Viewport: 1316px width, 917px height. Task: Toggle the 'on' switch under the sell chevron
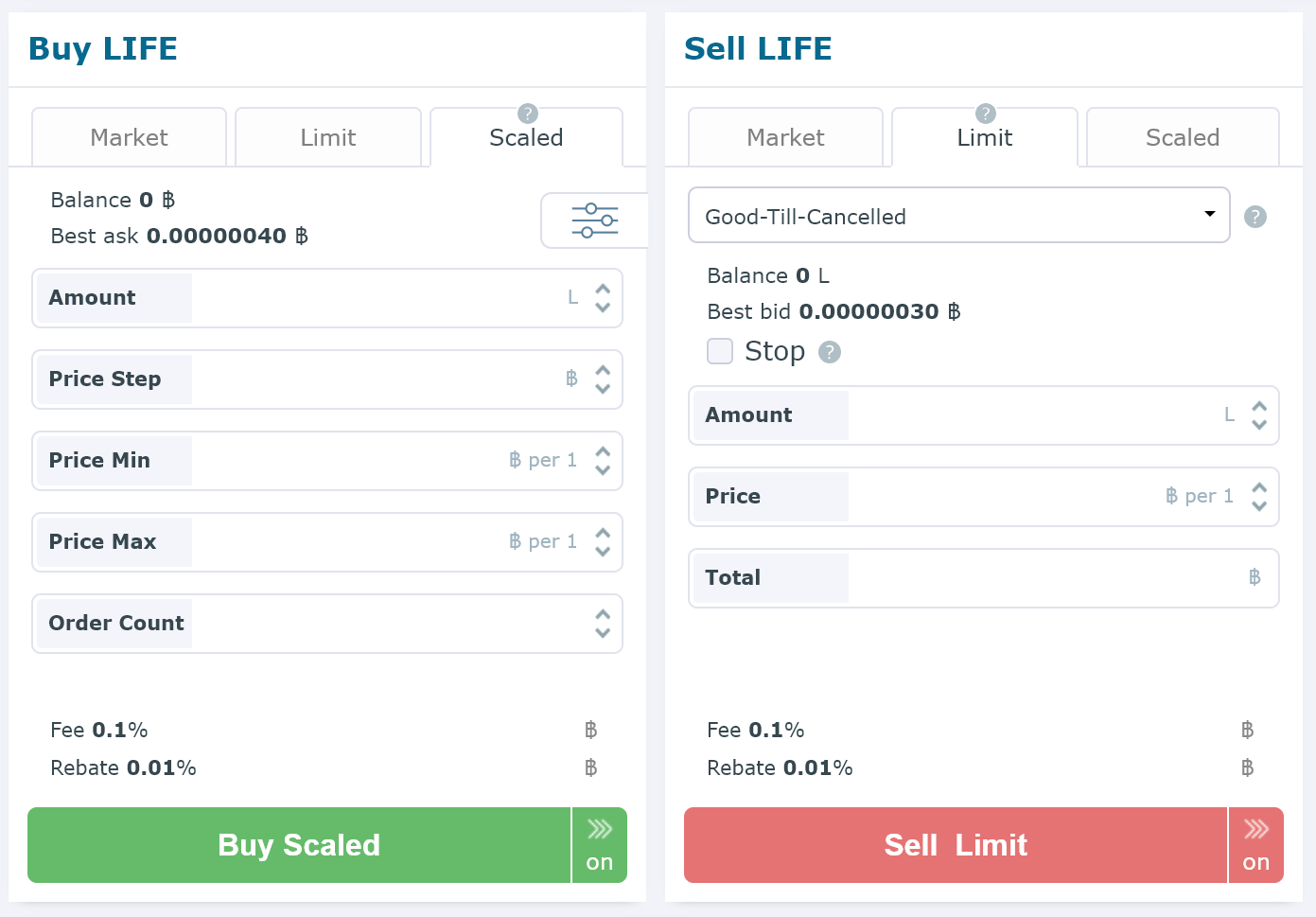tap(1255, 862)
